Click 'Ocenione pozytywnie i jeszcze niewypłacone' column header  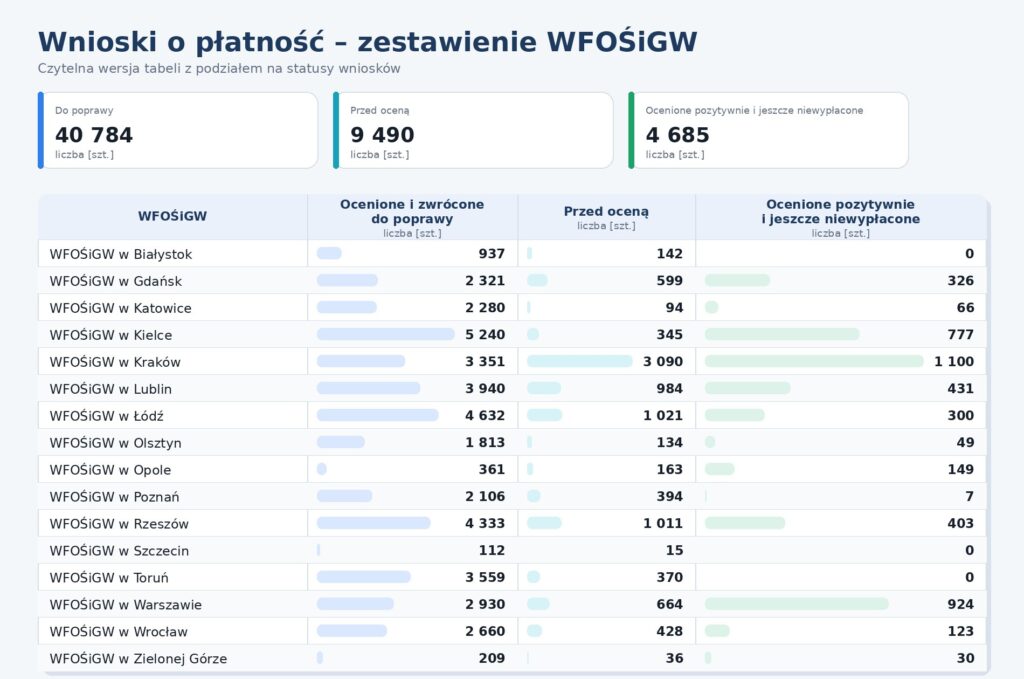tap(840, 216)
